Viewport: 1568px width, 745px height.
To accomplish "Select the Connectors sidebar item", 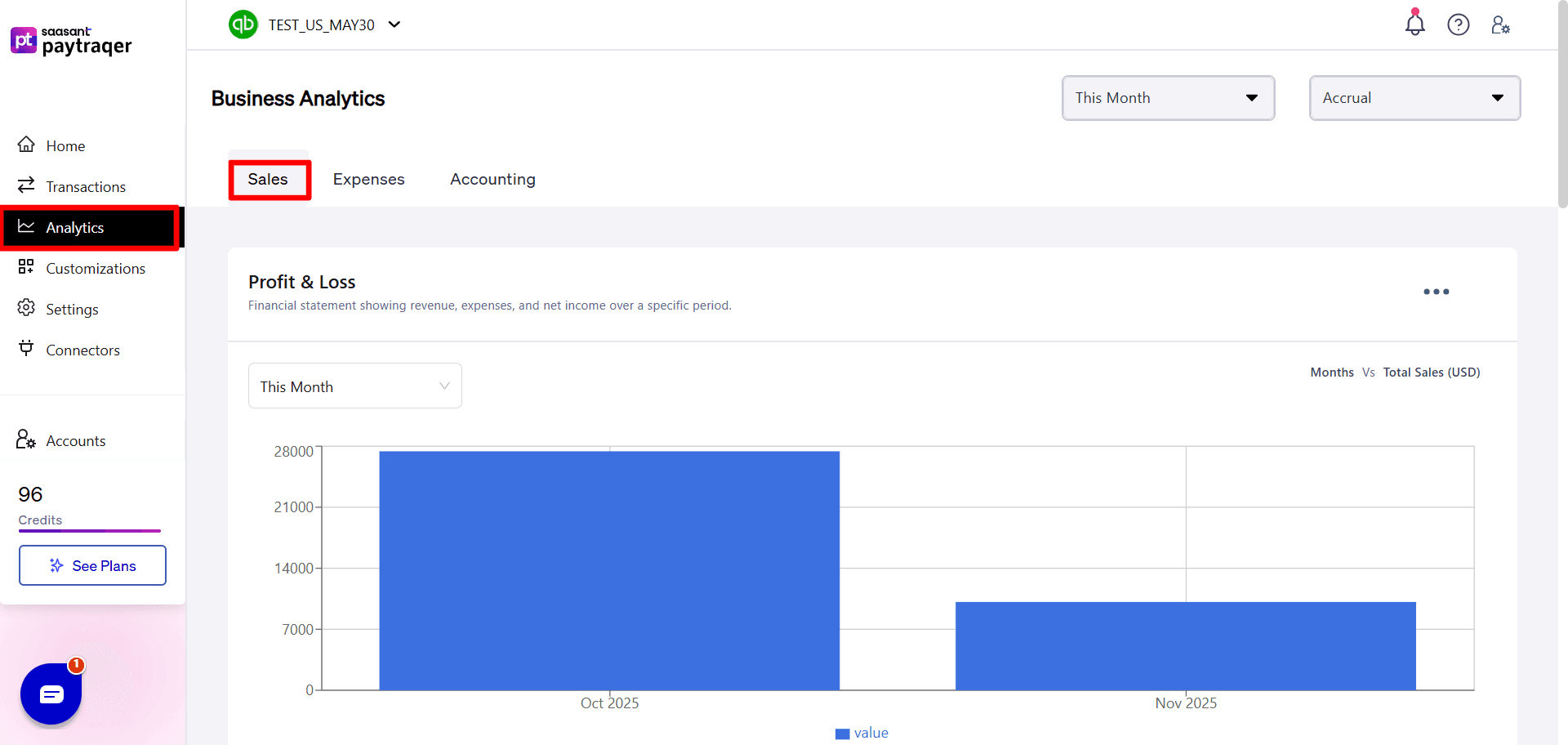I will [x=82, y=350].
